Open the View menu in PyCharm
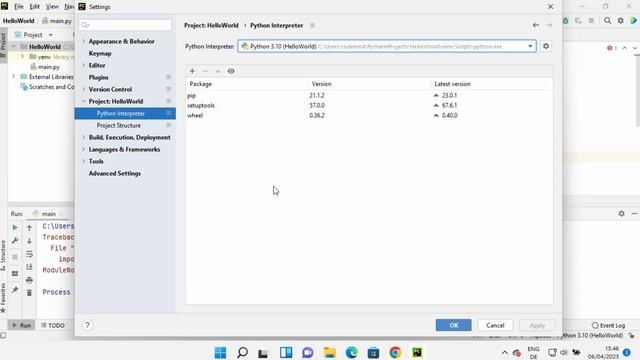 [52, 7]
